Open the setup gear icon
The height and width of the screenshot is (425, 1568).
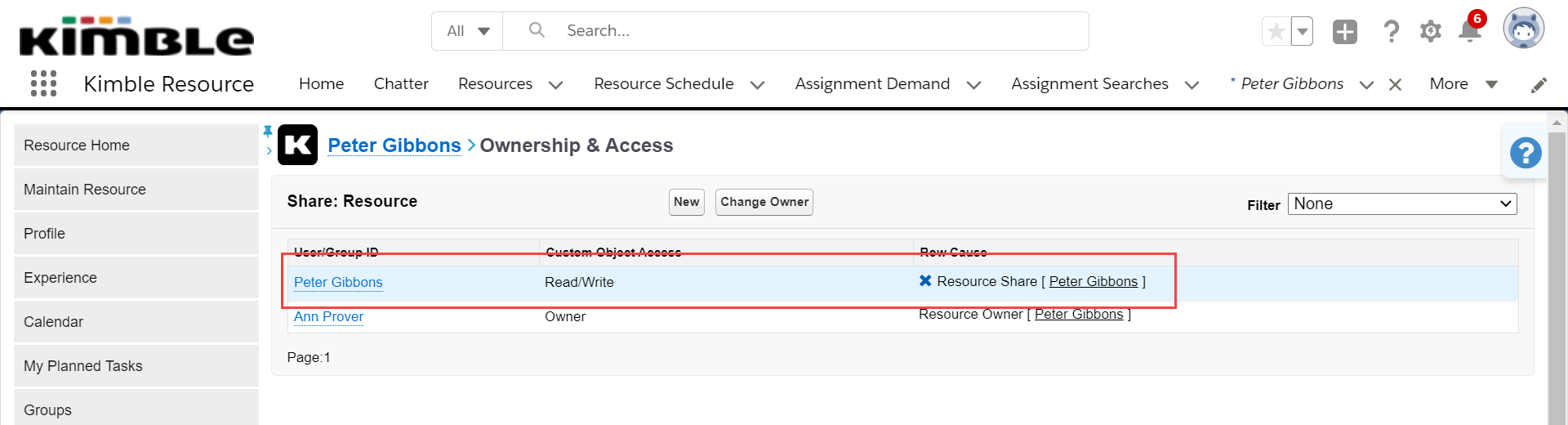pyautogui.click(x=1430, y=32)
